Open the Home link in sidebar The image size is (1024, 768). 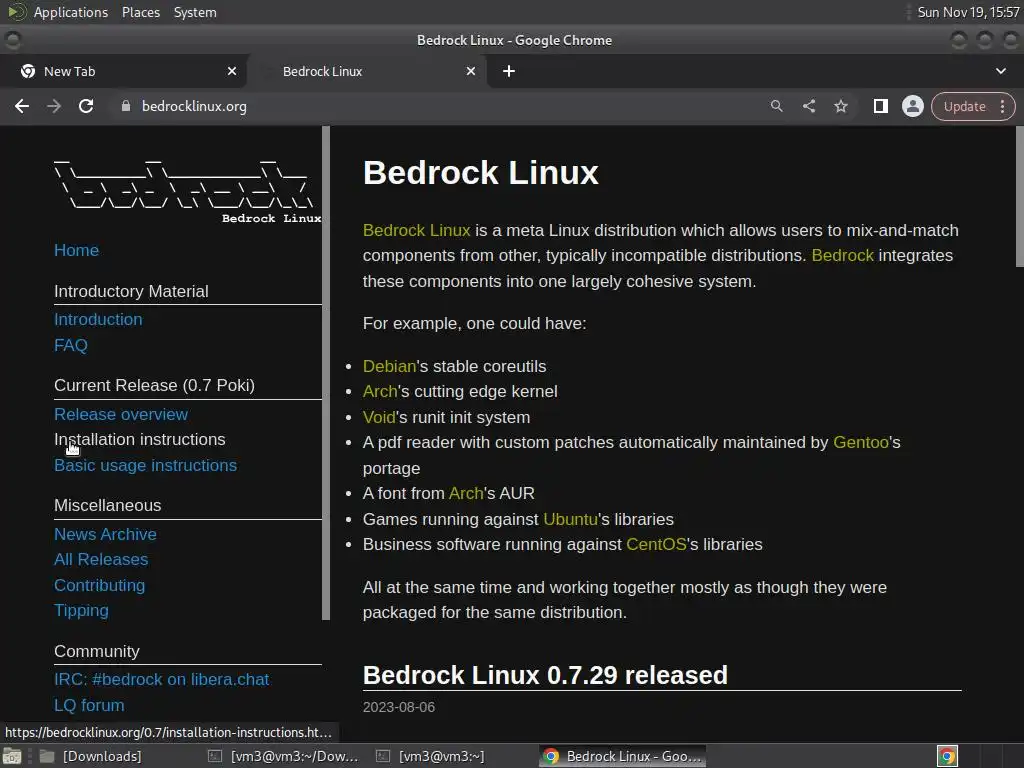76,250
